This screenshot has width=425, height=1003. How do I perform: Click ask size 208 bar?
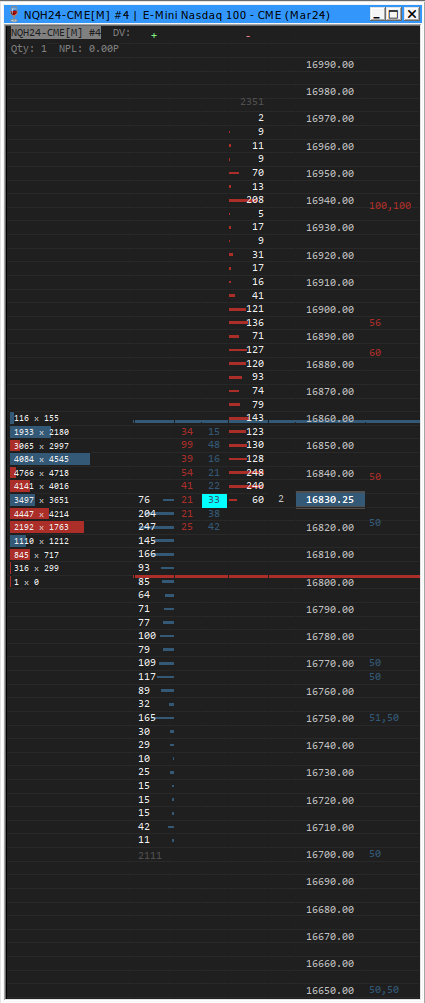(x=247, y=200)
